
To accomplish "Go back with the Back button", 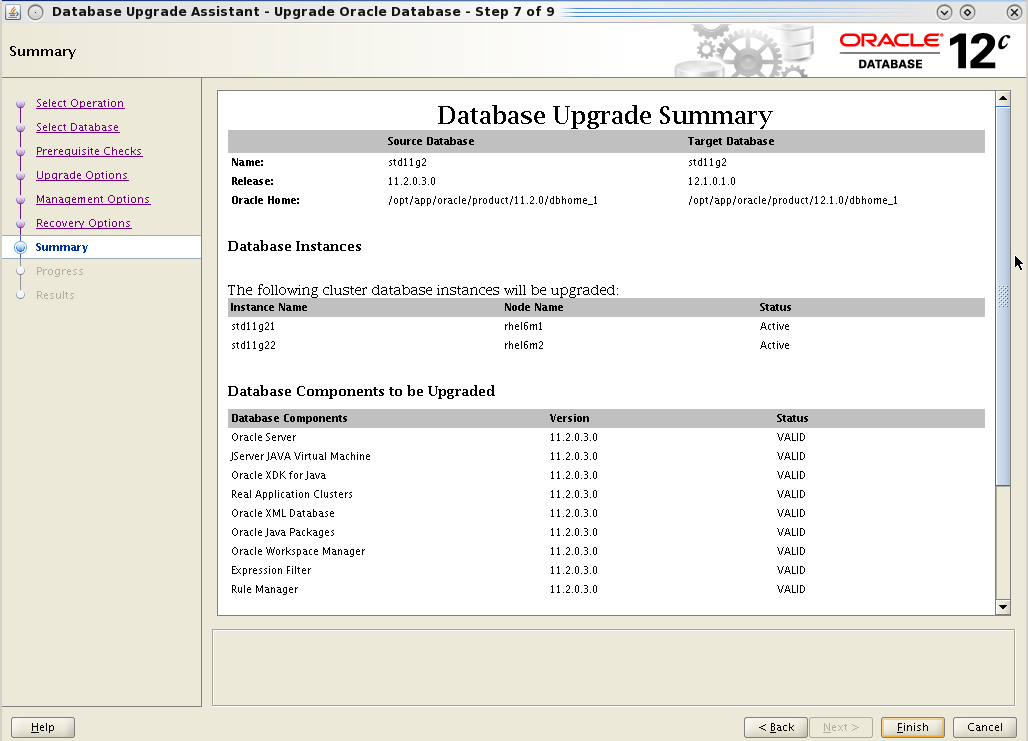I will click(776, 727).
